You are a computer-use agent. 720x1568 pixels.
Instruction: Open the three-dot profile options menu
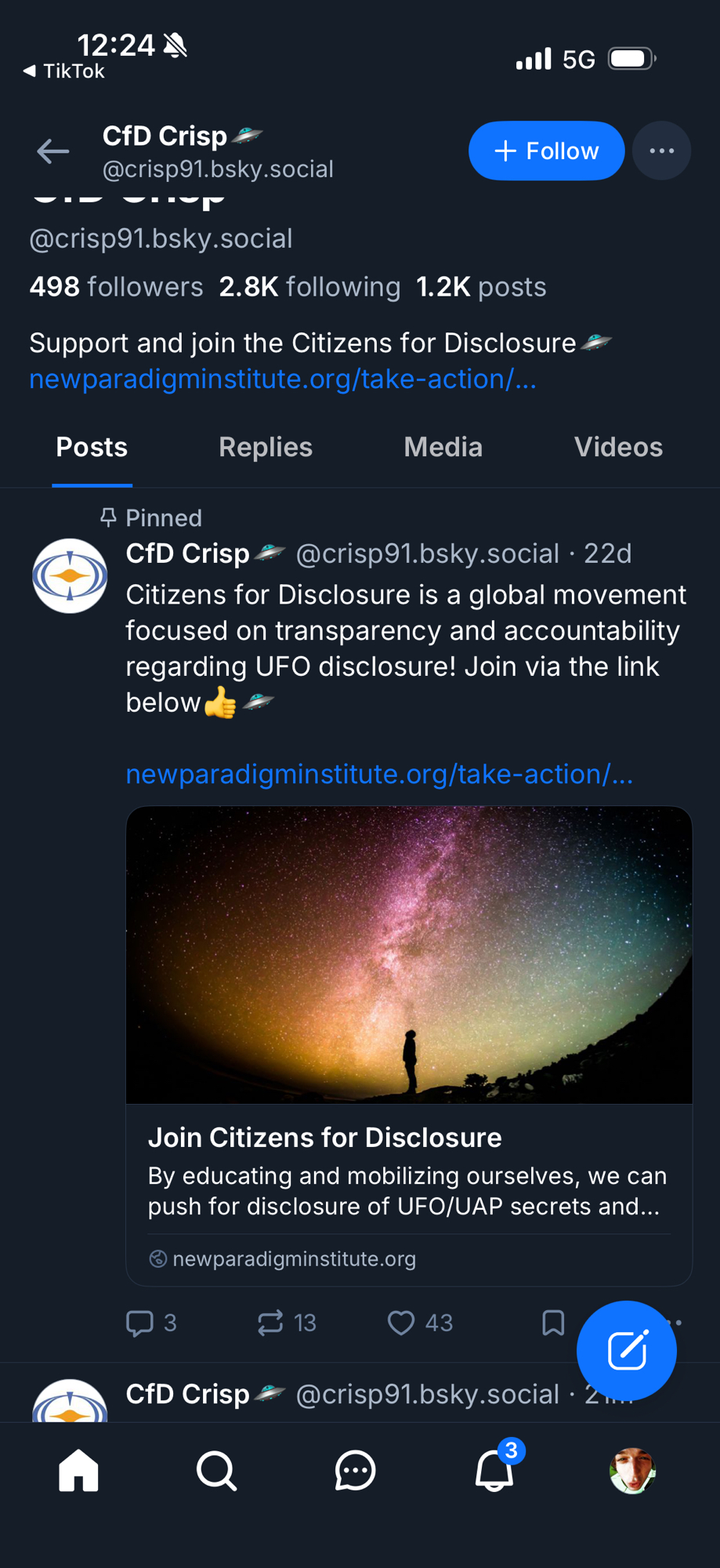click(661, 151)
